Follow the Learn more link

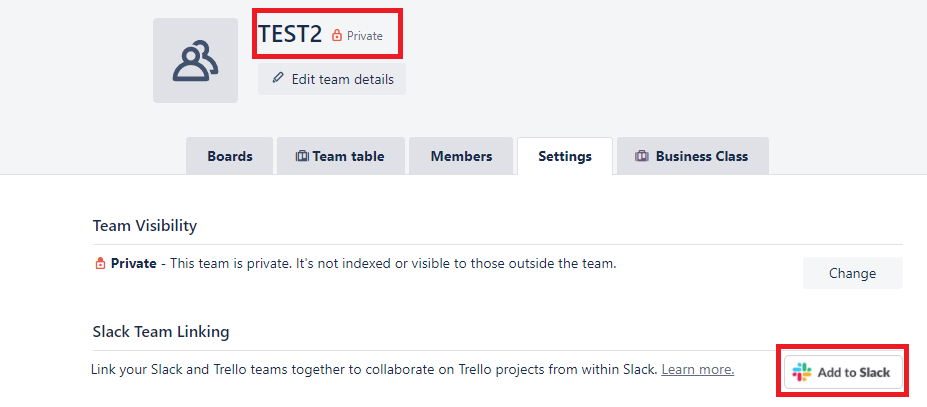tap(698, 370)
